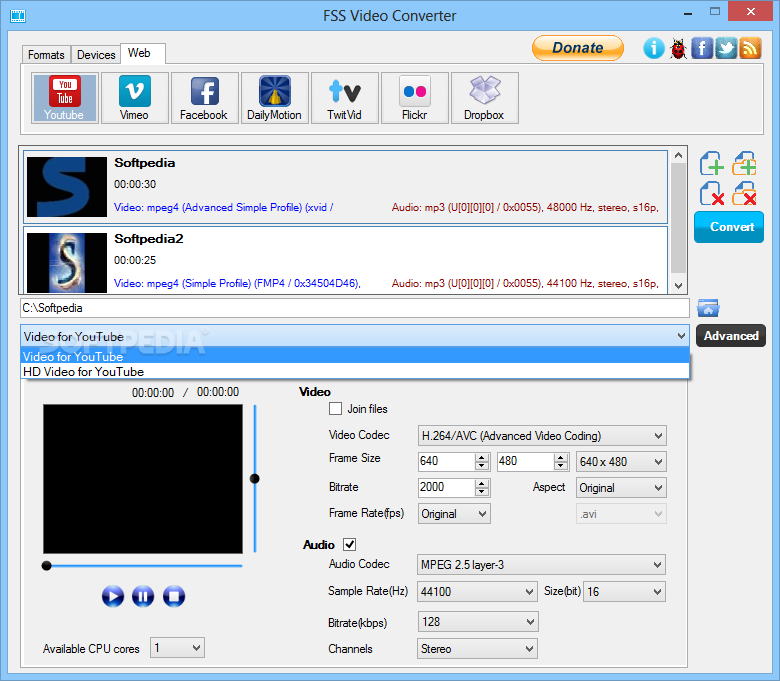
Task: Open the Size(bit) dropdown showing 16
Action: coord(624,591)
